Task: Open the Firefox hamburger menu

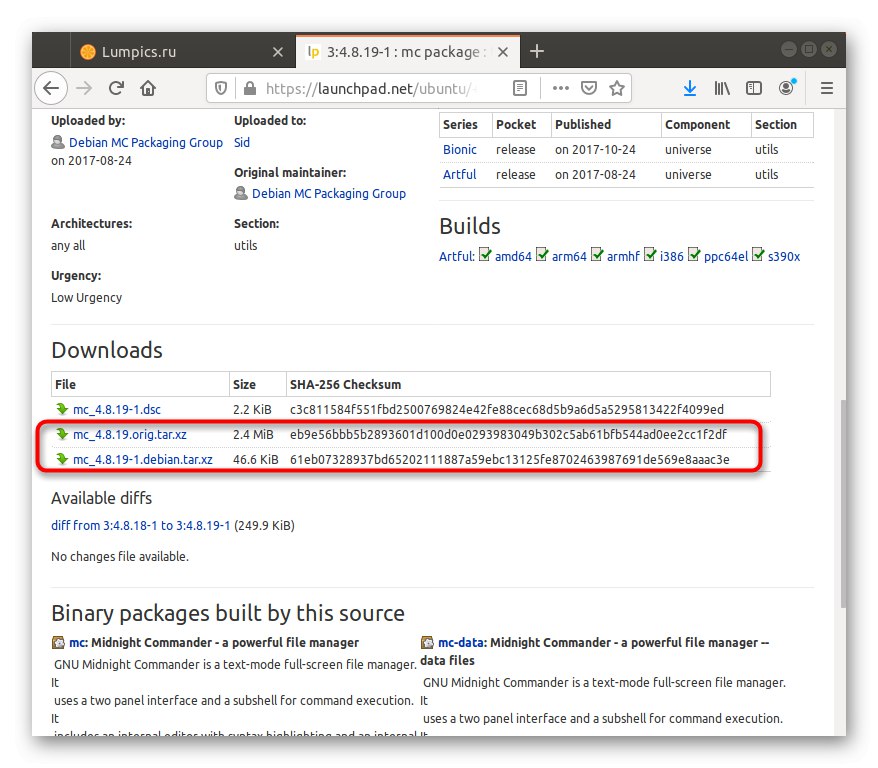Action: click(827, 88)
